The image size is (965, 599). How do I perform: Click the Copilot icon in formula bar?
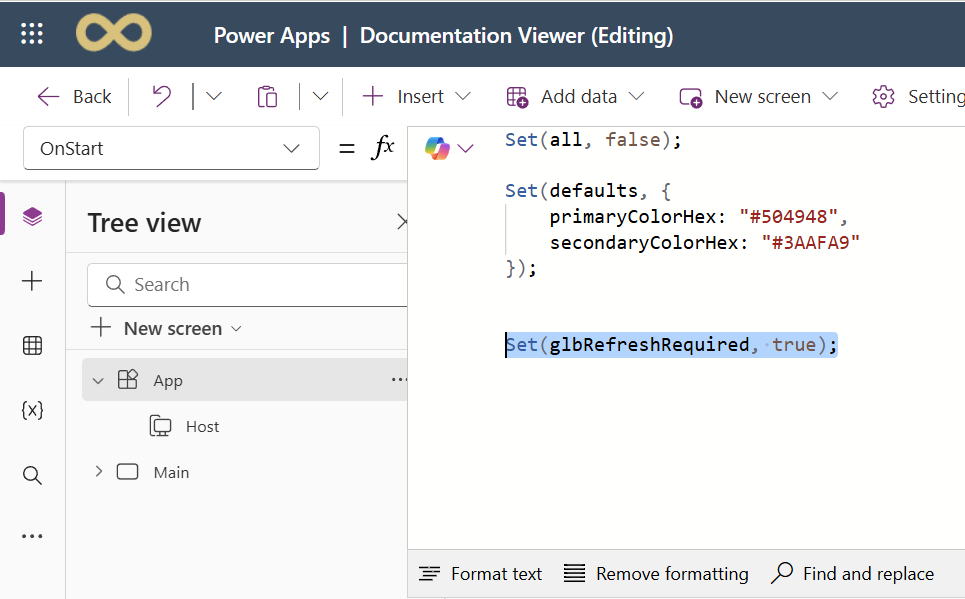[x=437, y=148]
